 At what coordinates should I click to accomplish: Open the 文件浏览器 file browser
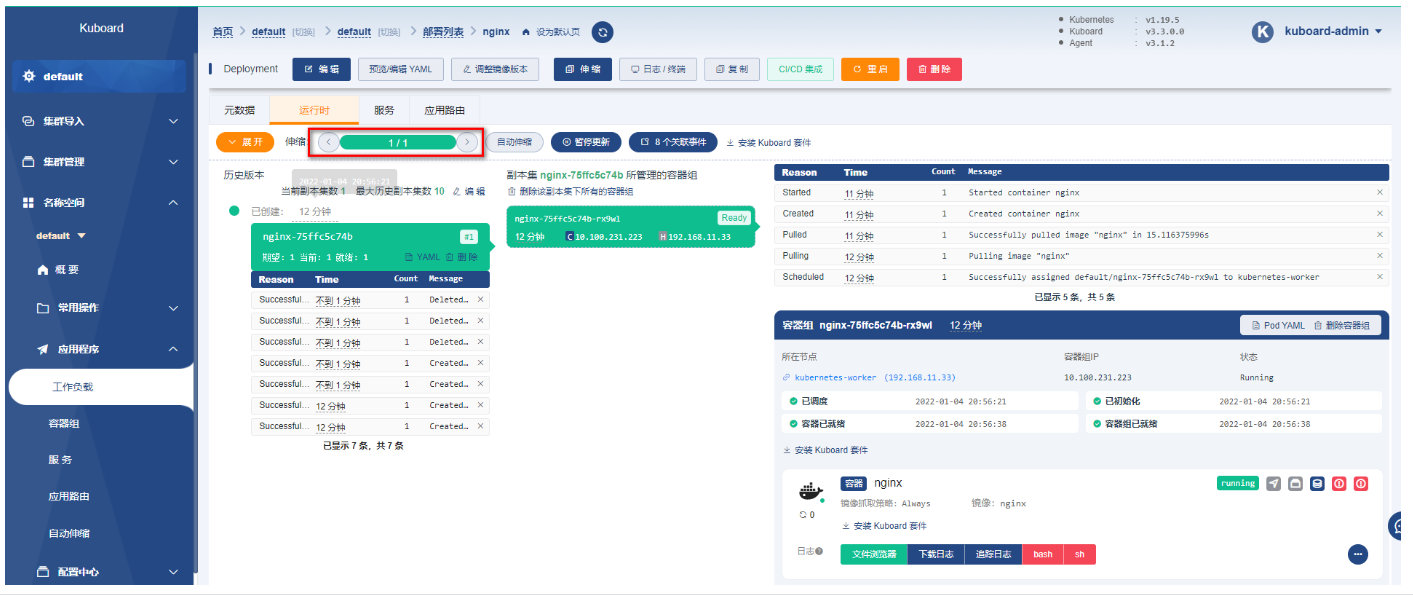tap(873, 554)
